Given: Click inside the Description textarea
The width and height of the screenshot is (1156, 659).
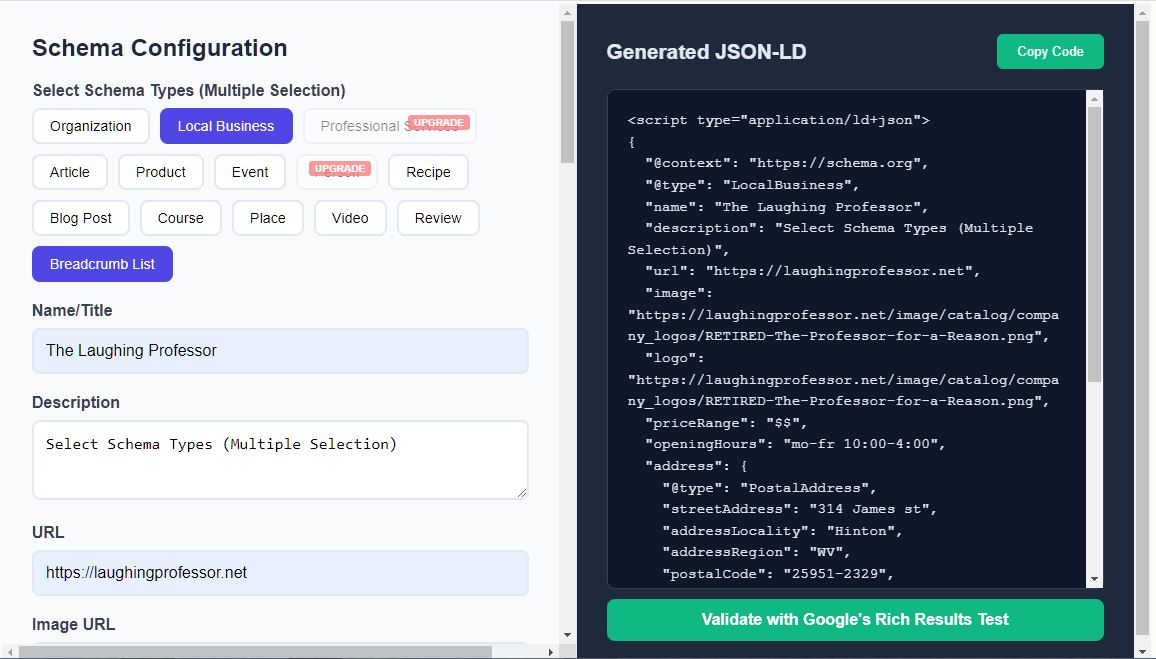Looking at the screenshot, I should [x=280, y=458].
